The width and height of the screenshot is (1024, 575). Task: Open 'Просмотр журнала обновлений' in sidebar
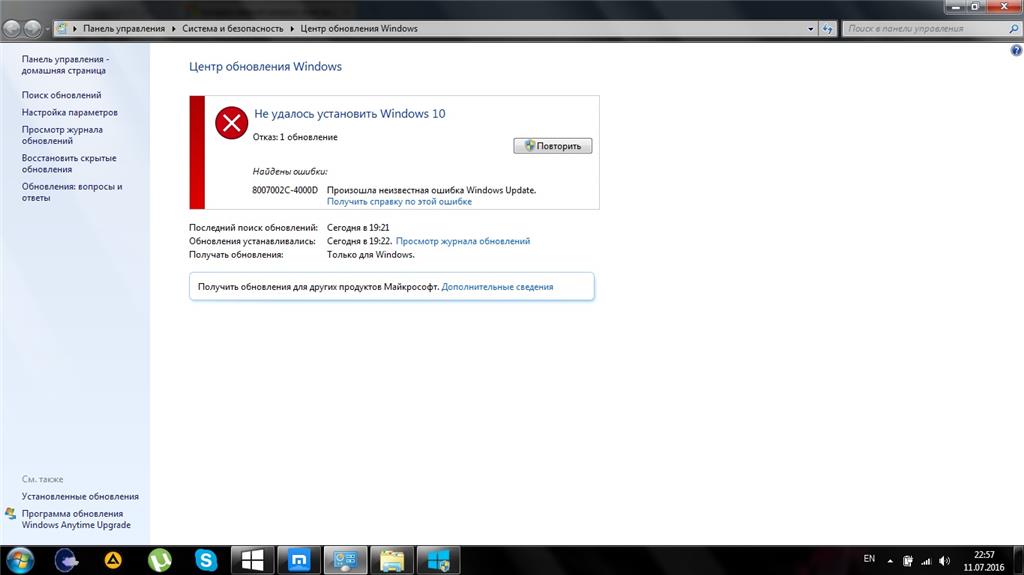pos(62,135)
